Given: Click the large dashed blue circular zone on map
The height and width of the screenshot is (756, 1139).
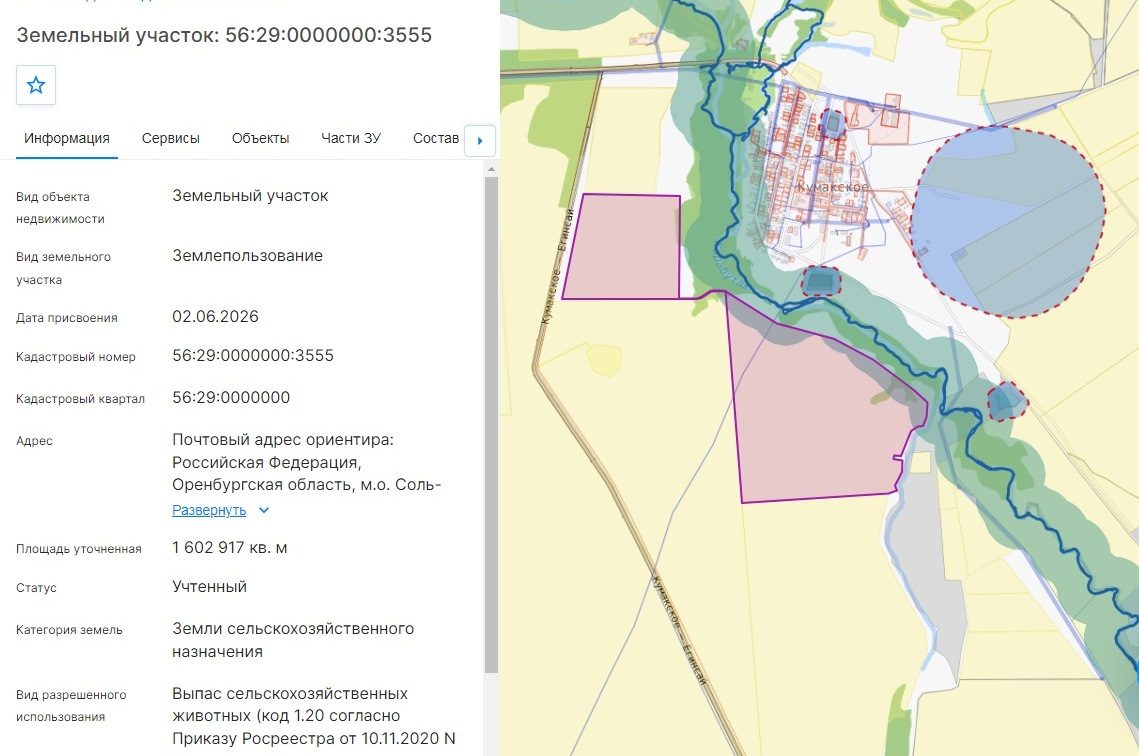Looking at the screenshot, I should [x=1008, y=221].
